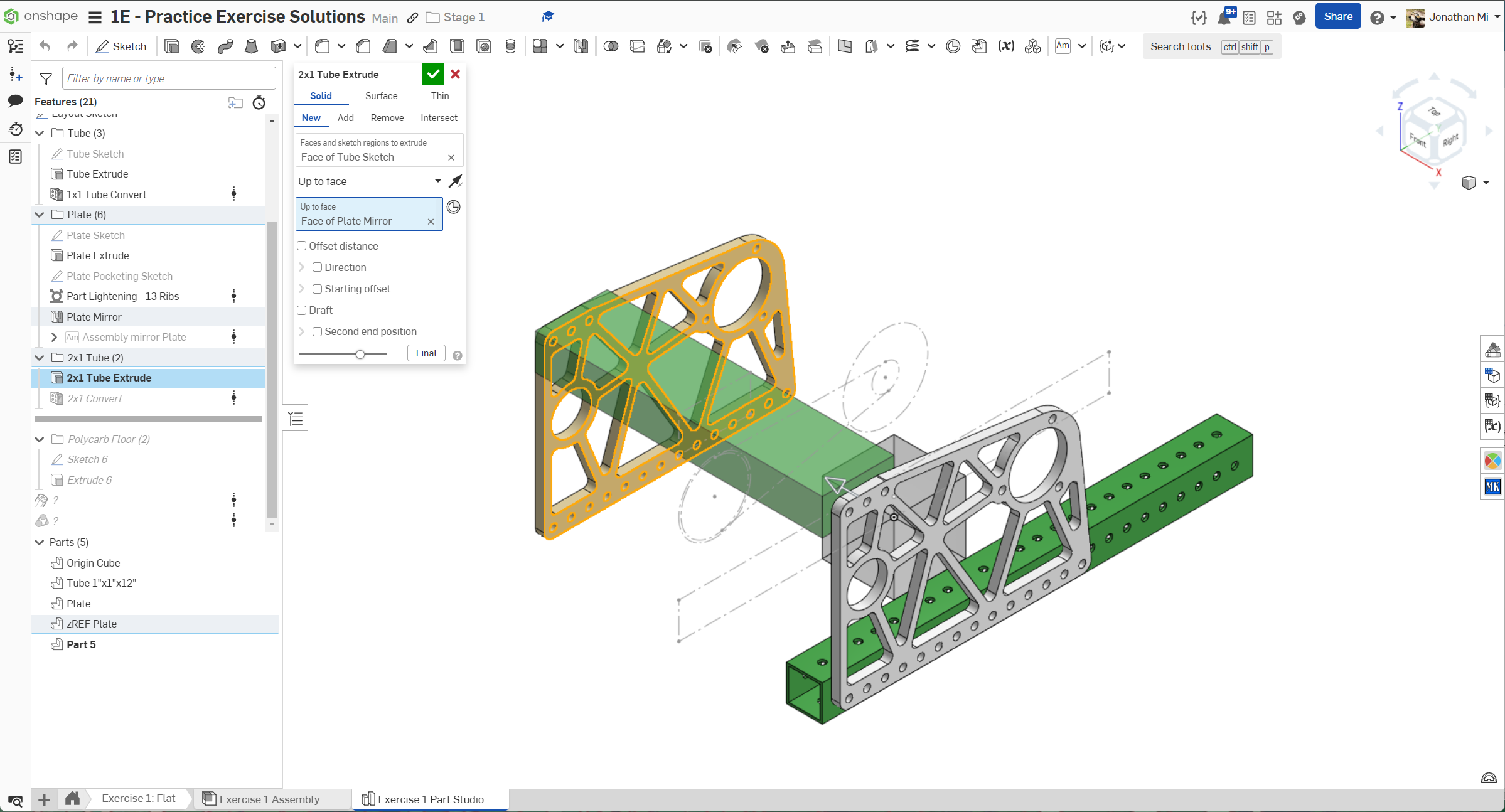Accept the 2x1 Tube Extrude dialog with green checkmark
The width and height of the screenshot is (1505, 812).
[x=433, y=74]
